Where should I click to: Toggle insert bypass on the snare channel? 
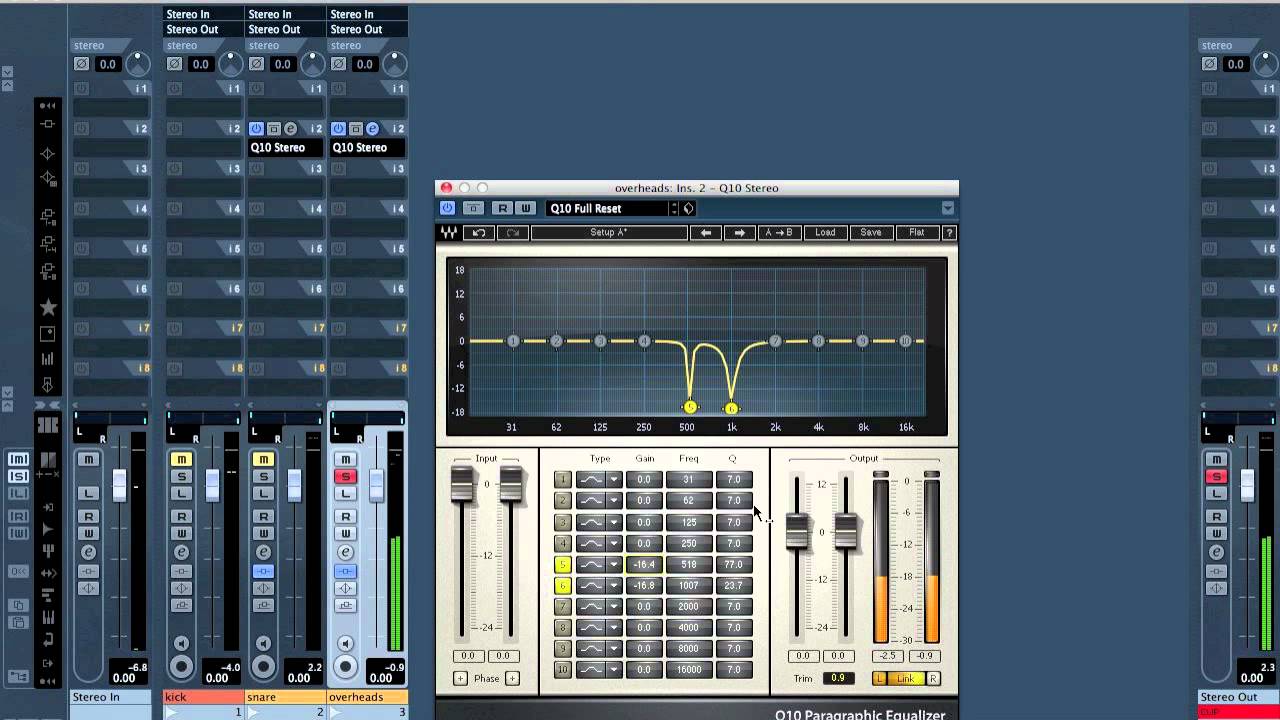click(x=263, y=571)
